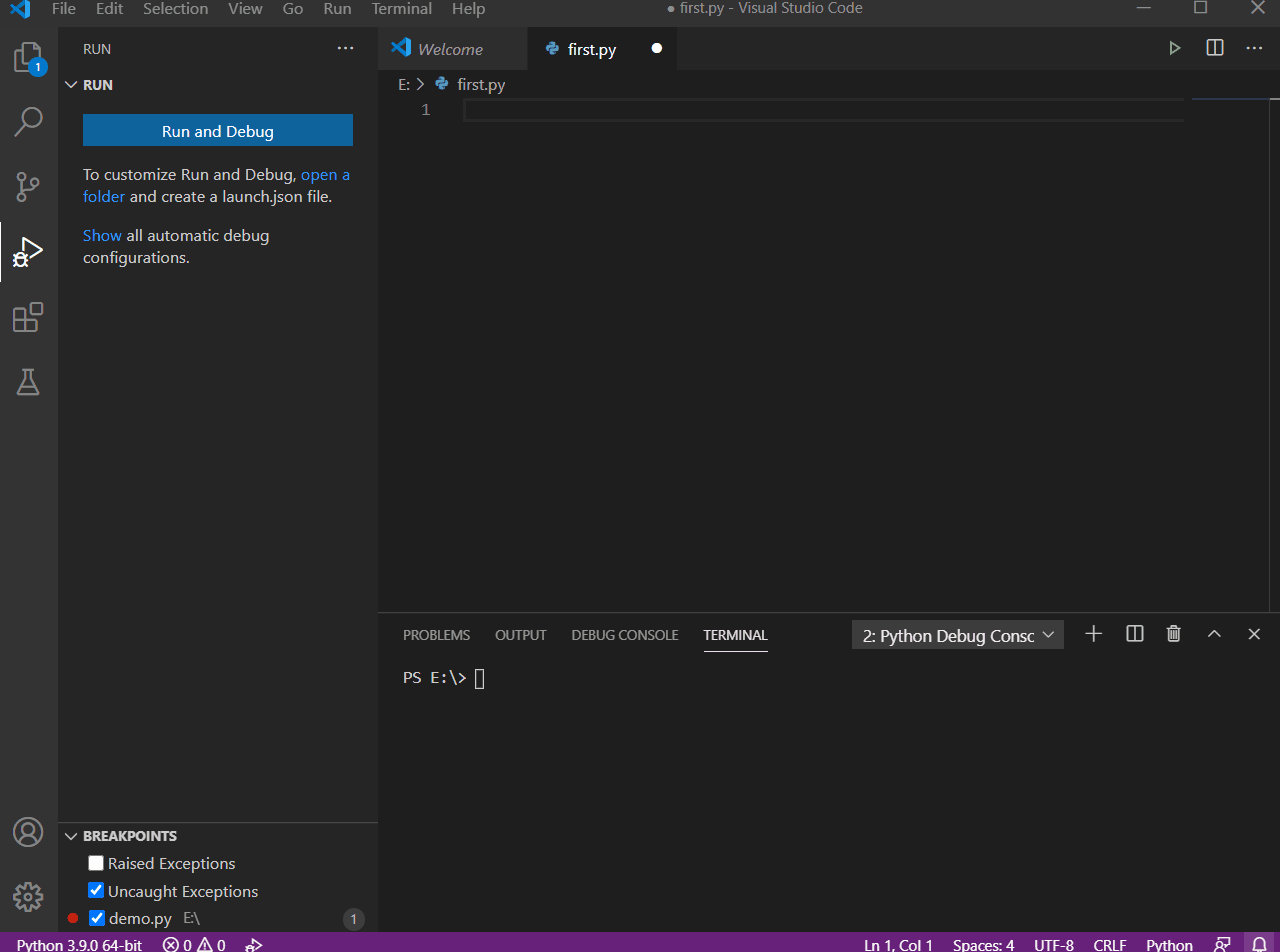Collapse the BREAKPOINTS section
The height and width of the screenshot is (952, 1280).
coord(71,836)
